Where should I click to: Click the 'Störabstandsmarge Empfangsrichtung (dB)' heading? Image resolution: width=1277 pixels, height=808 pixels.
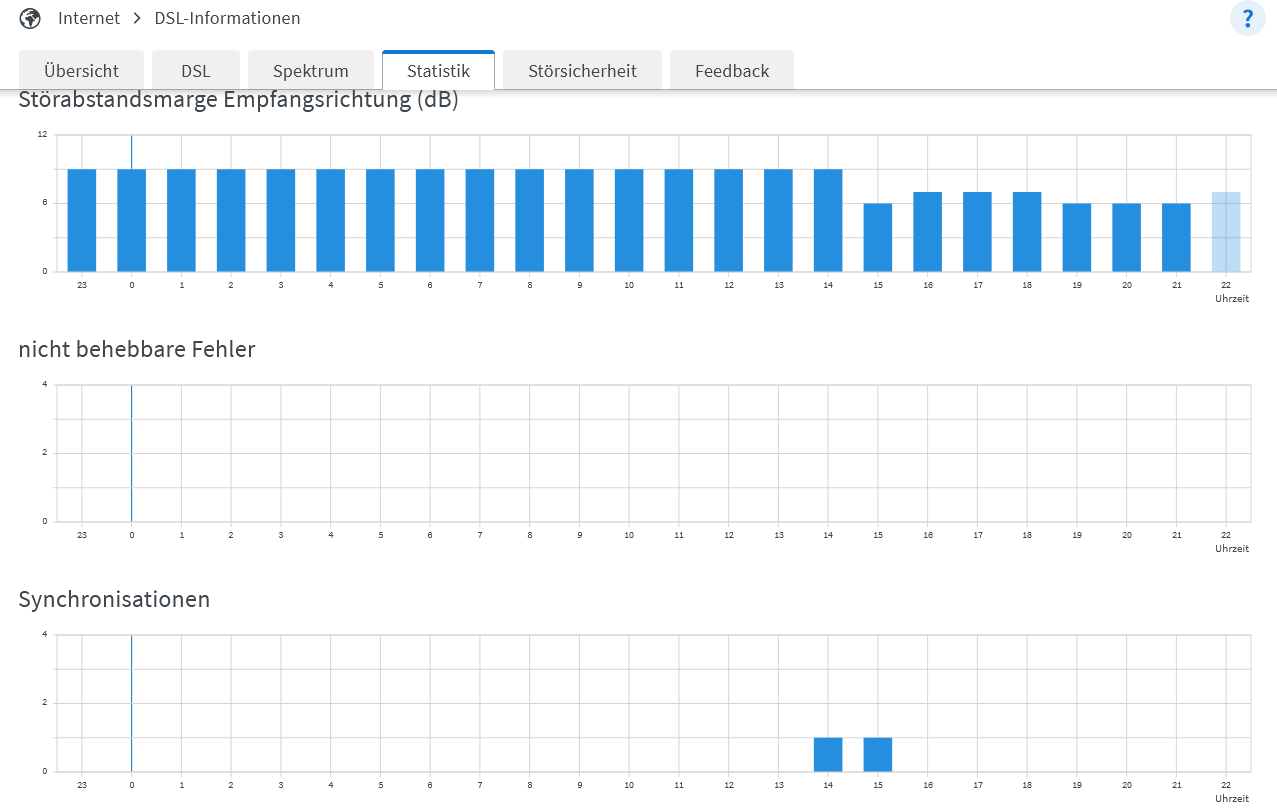tap(239, 100)
